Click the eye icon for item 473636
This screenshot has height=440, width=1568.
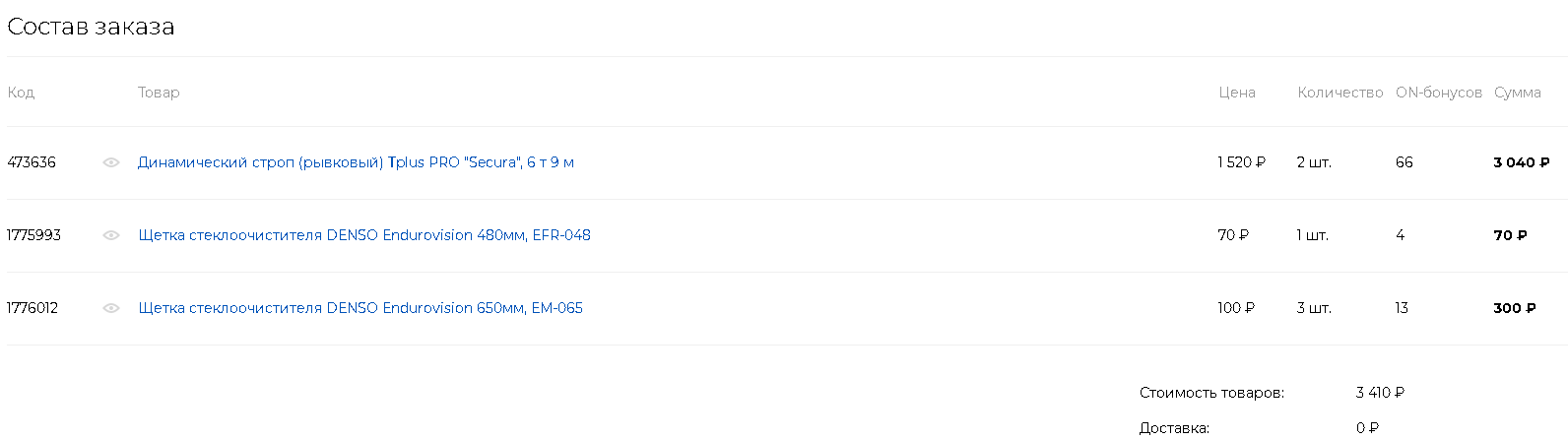111,162
